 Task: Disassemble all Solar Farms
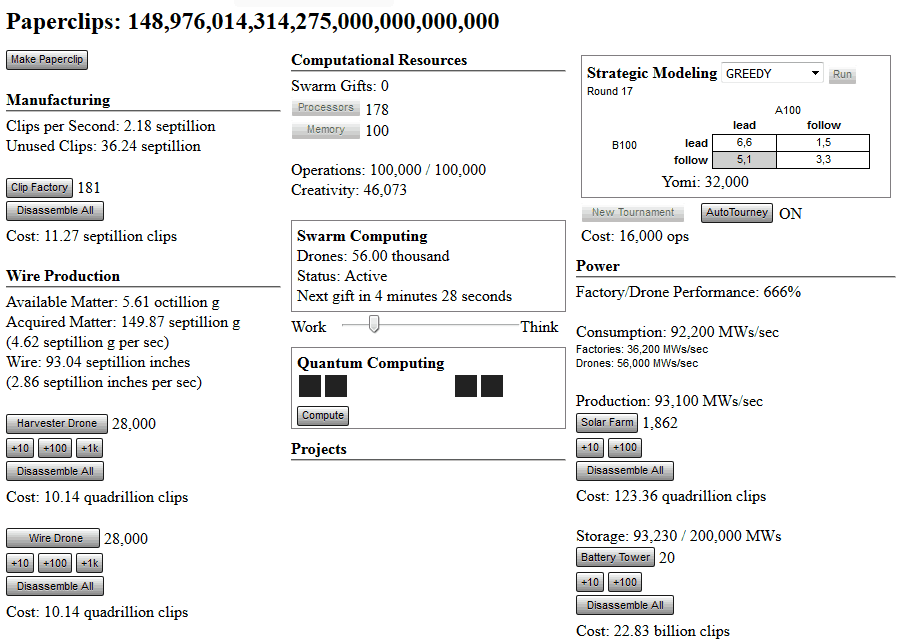[x=625, y=470]
